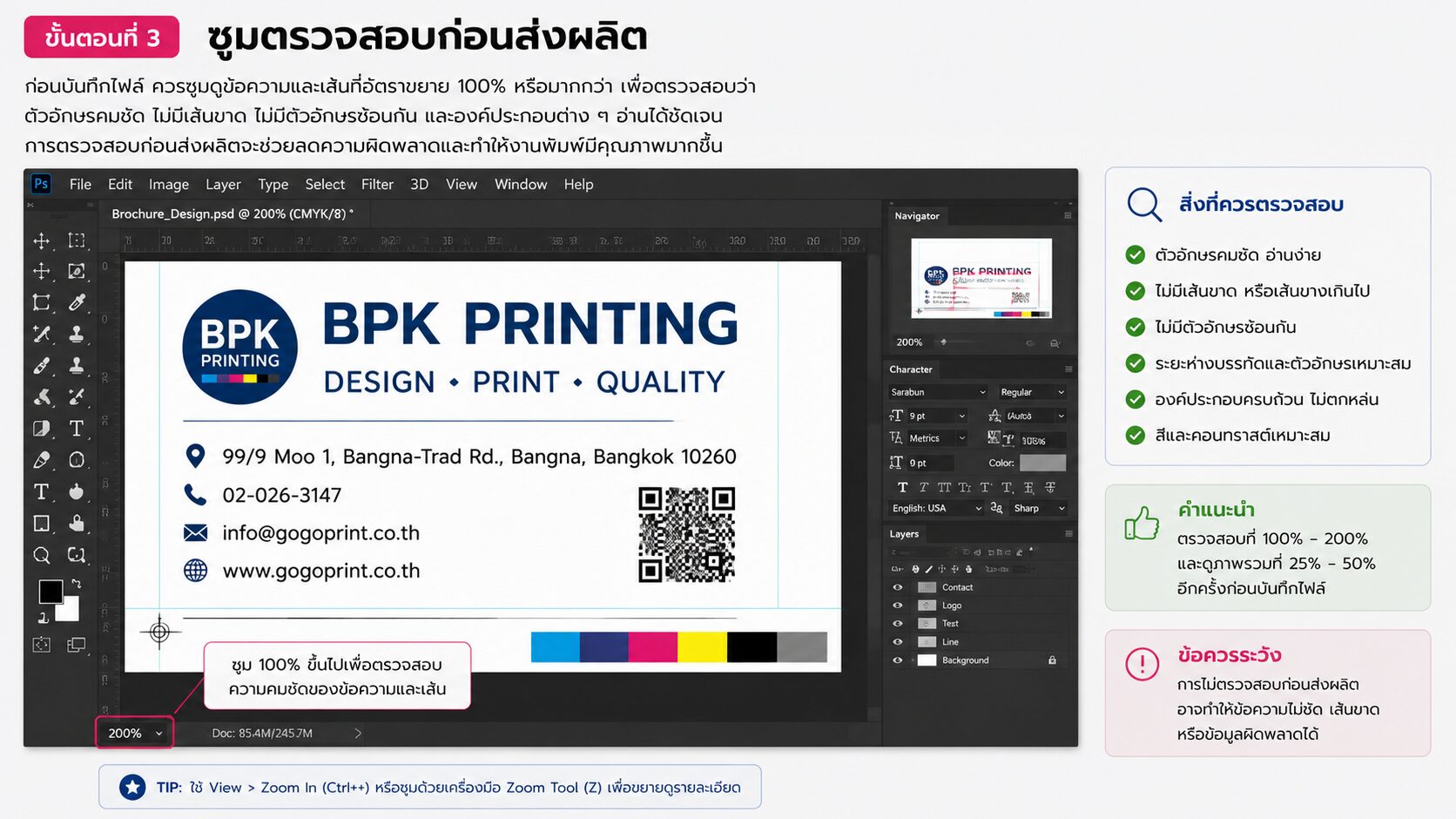Click the background white color swatch

coord(70,610)
